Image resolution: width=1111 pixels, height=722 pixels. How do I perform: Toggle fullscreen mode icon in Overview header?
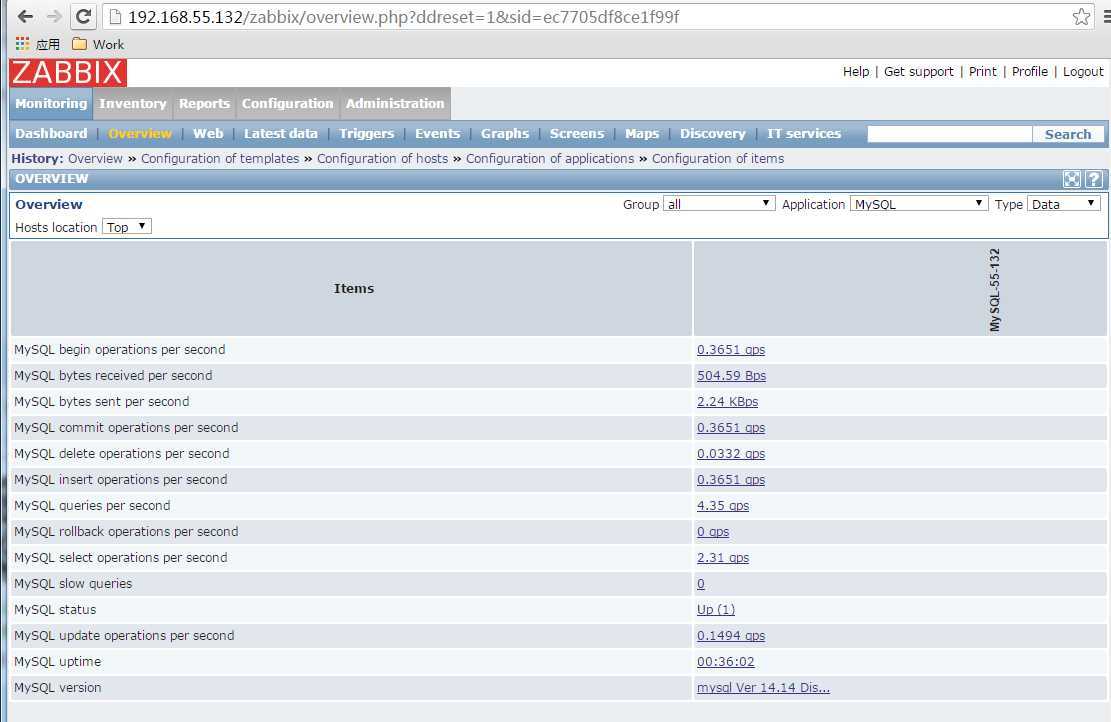tap(1072, 179)
